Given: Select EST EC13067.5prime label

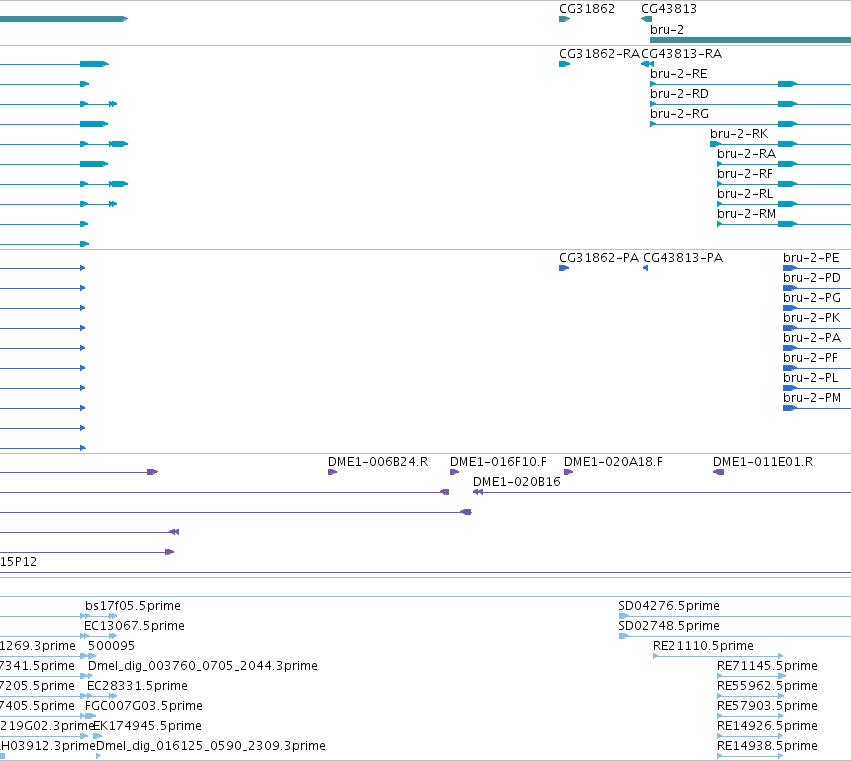Looking at the screenshot, I should [x=134, y=626].
